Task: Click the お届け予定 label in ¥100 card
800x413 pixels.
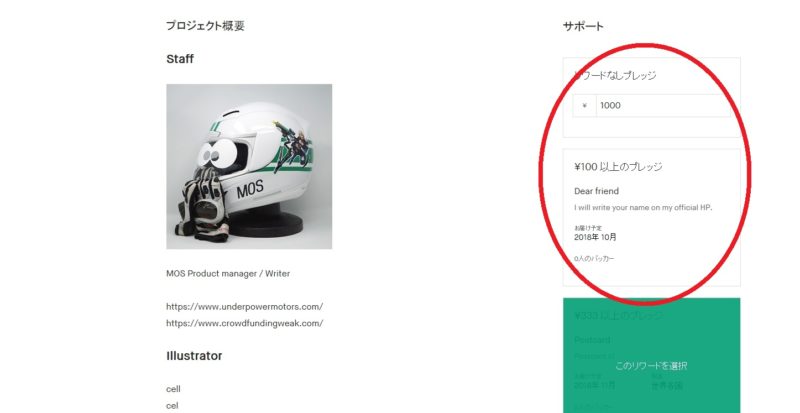Action: click(588, 228)
